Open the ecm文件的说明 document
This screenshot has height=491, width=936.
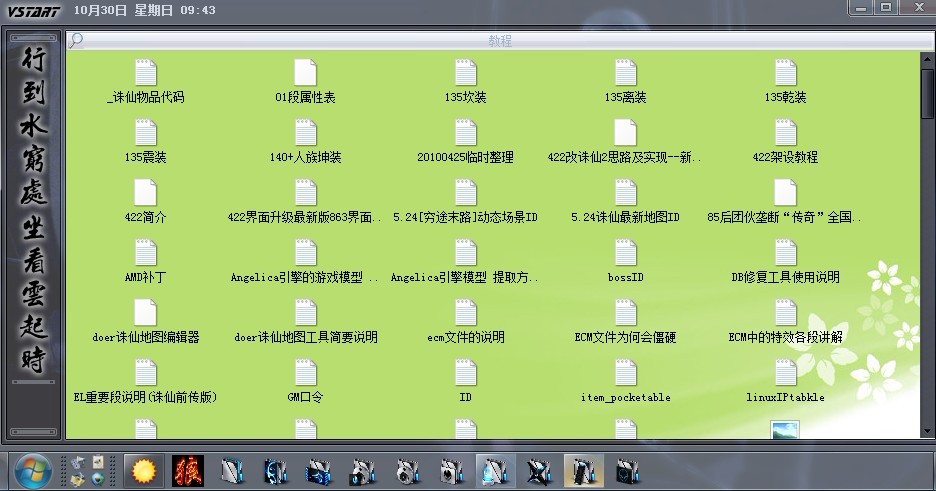pyautogui.click(x=465, y=314)
